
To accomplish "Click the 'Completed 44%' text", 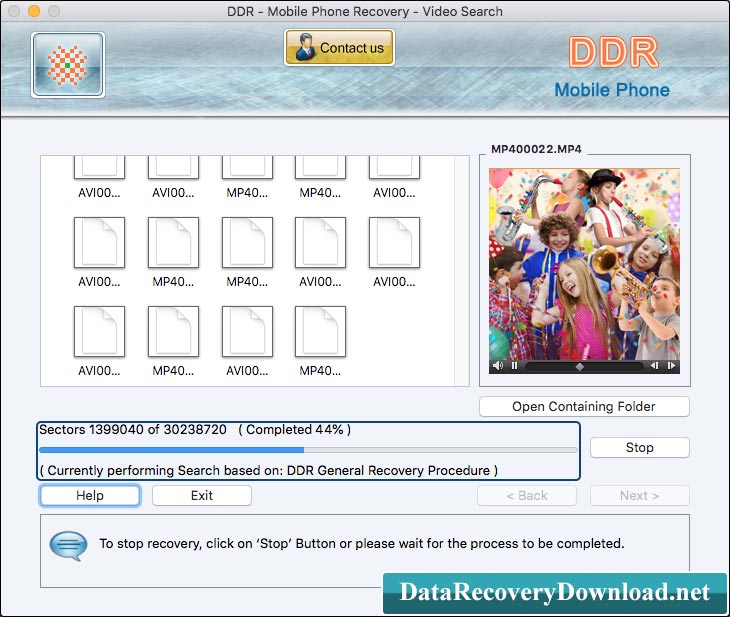I will [295, 429].
